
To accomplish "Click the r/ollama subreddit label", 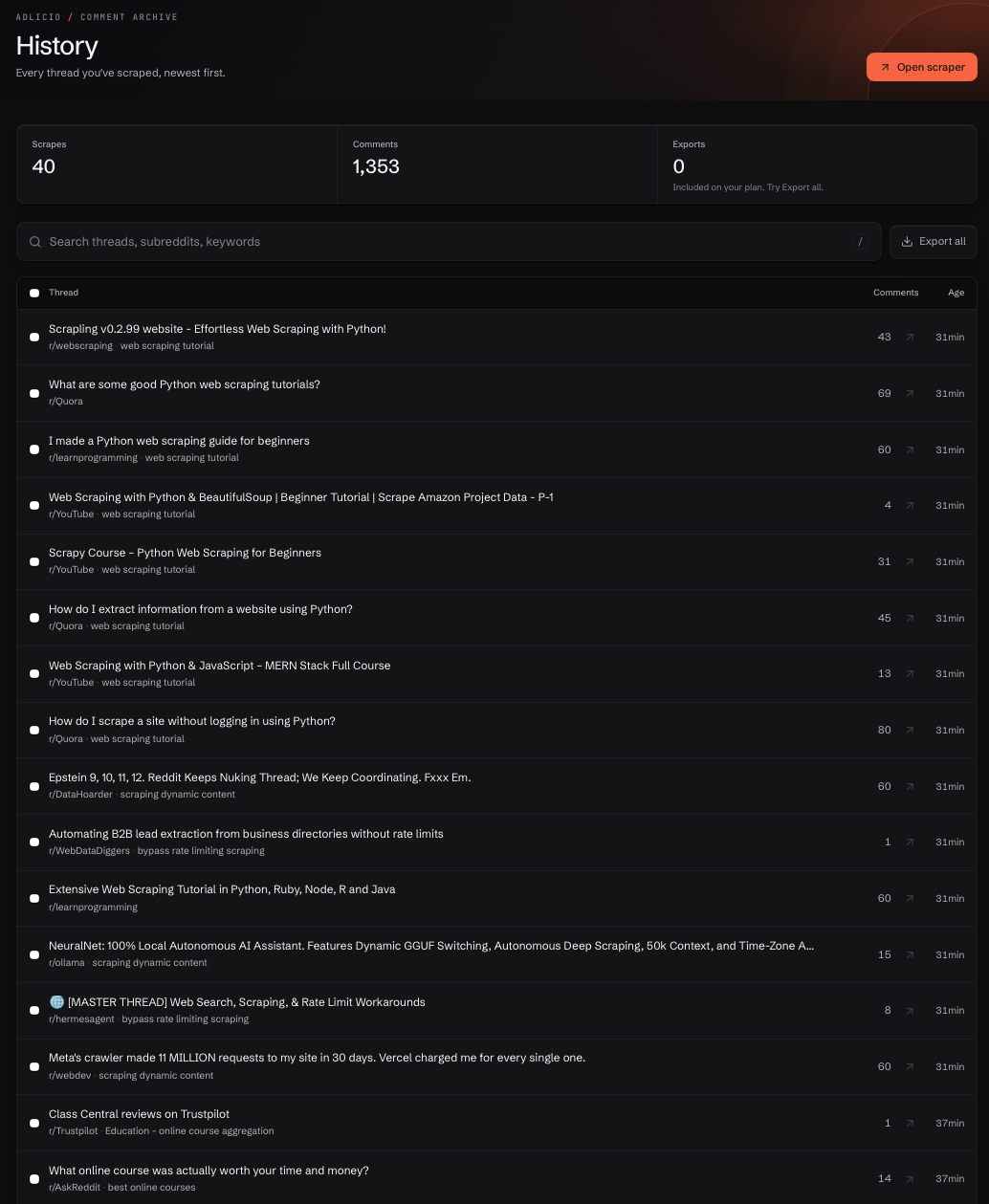I will pyautogui.click(x=67, y=963).
